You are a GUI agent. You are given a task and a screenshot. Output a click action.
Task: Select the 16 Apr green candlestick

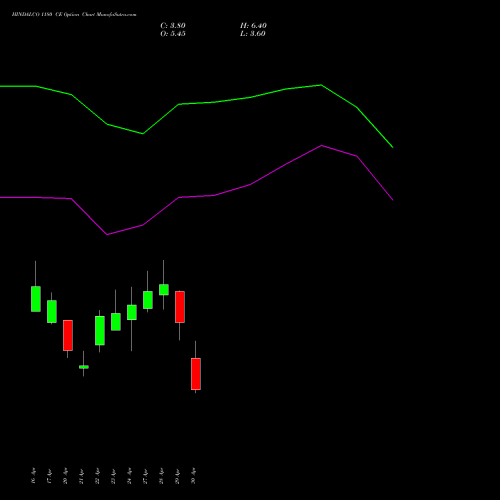coord(36,299)
